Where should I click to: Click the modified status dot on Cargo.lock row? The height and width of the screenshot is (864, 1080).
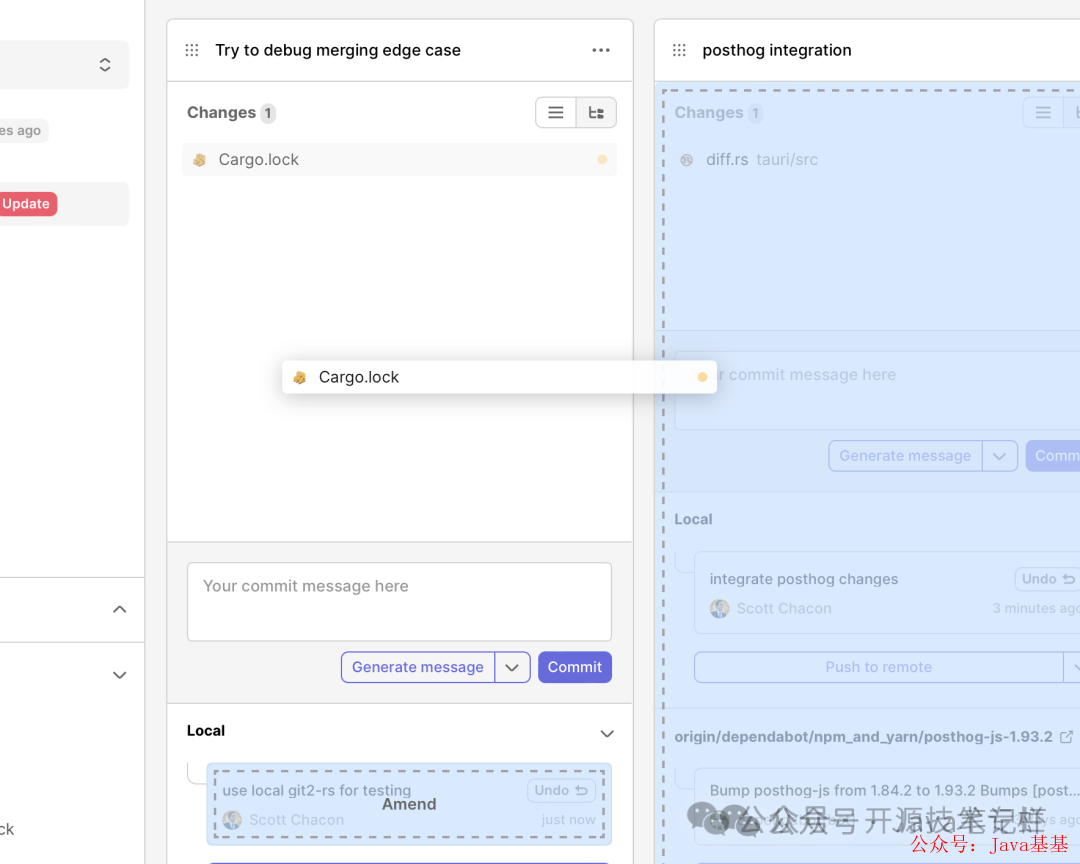click(x=602, y=160)
